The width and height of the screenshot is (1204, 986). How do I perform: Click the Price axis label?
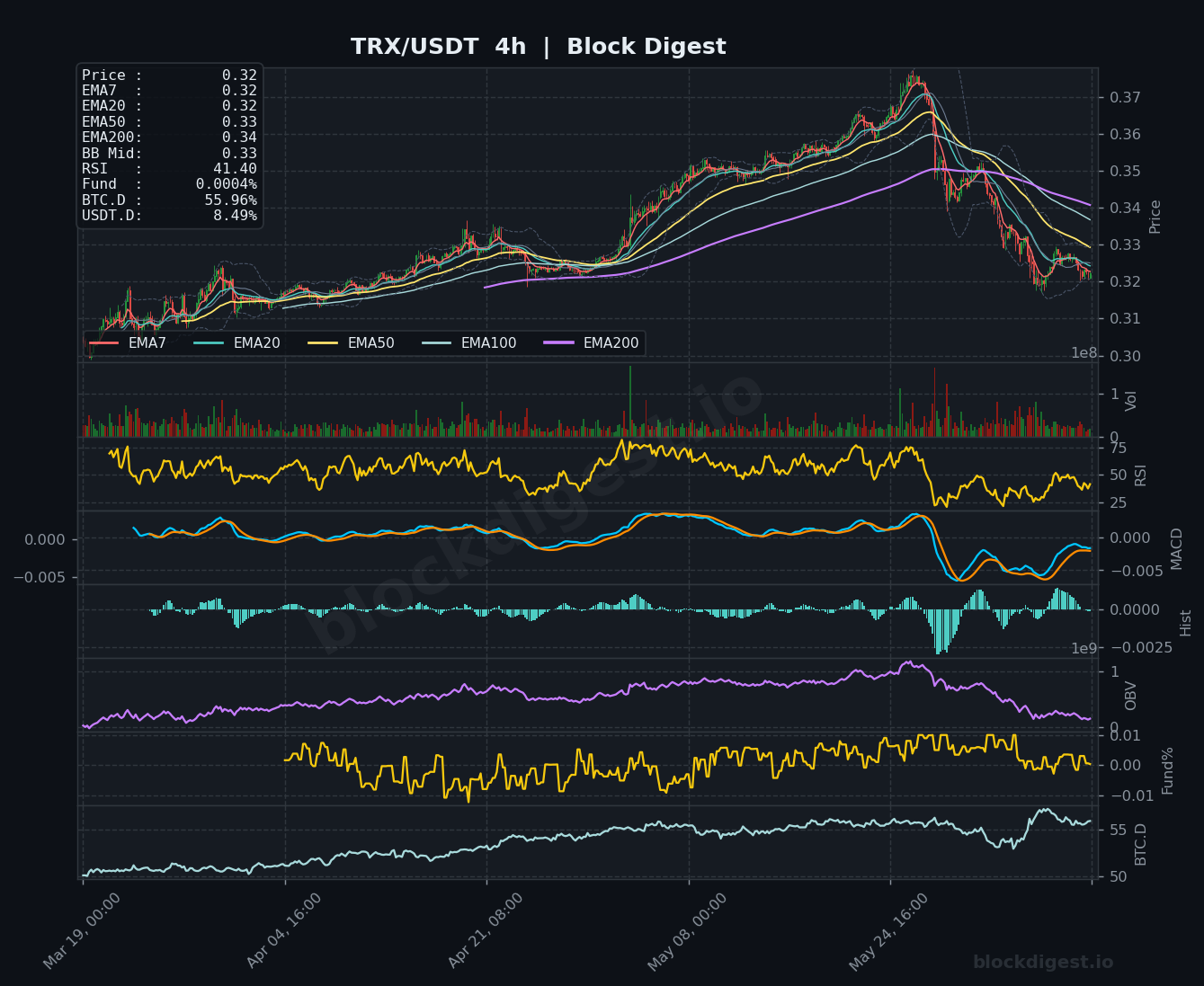(x=1155, y=217)
